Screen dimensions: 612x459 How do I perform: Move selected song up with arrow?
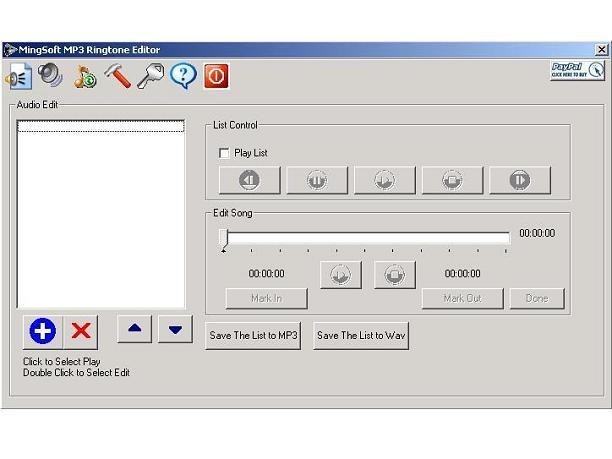coord(135,329)
